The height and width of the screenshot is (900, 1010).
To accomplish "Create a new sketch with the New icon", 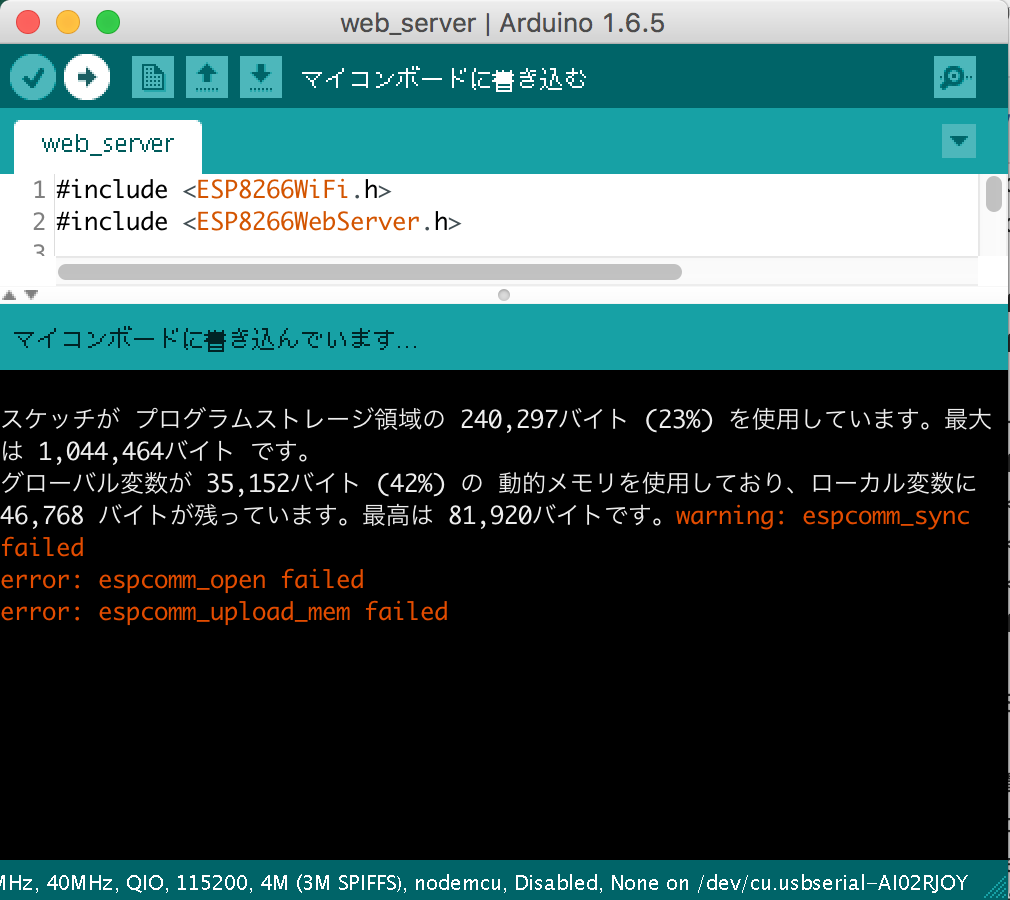I will click(153, 77).
